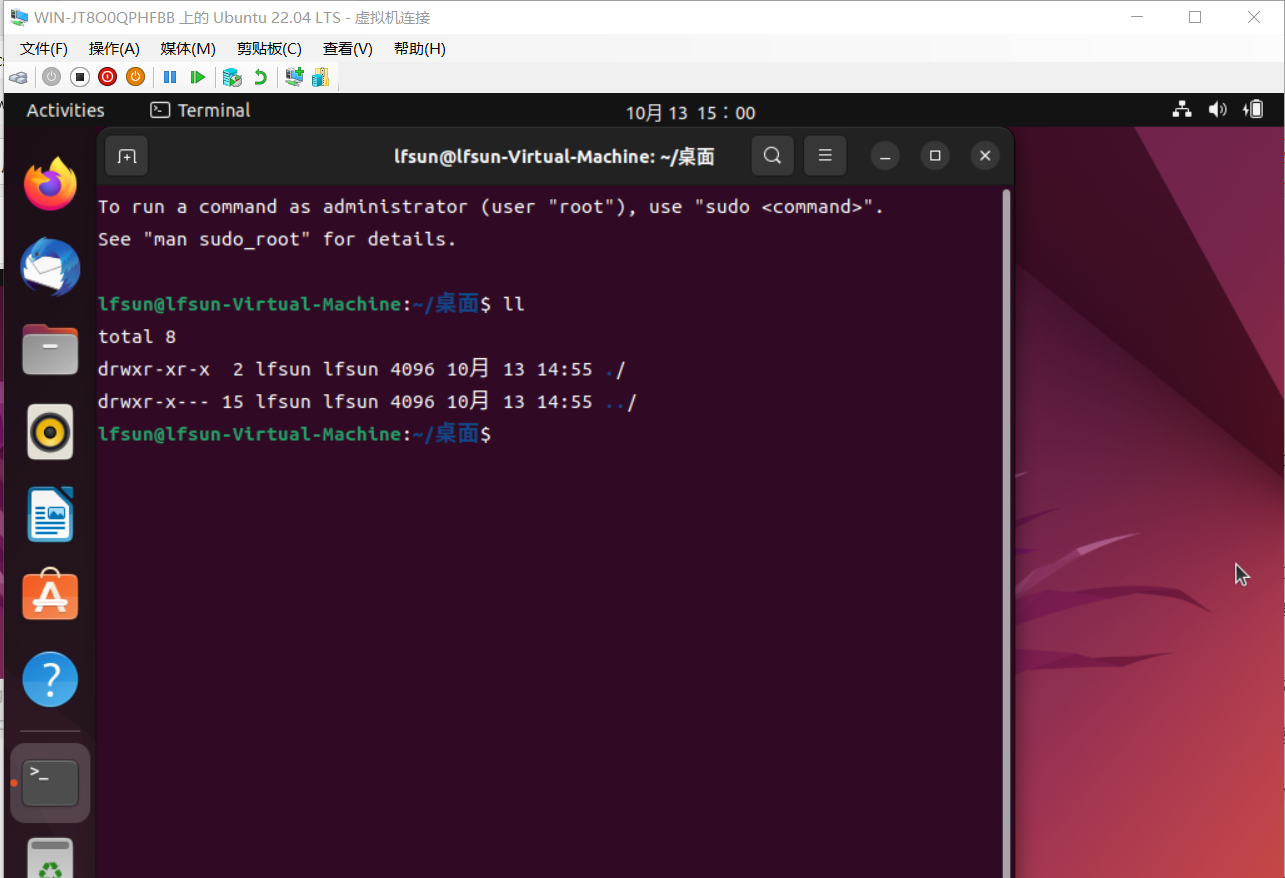Switch to enhanced session mode icon
1285x878 pixels.
(294, 77)
